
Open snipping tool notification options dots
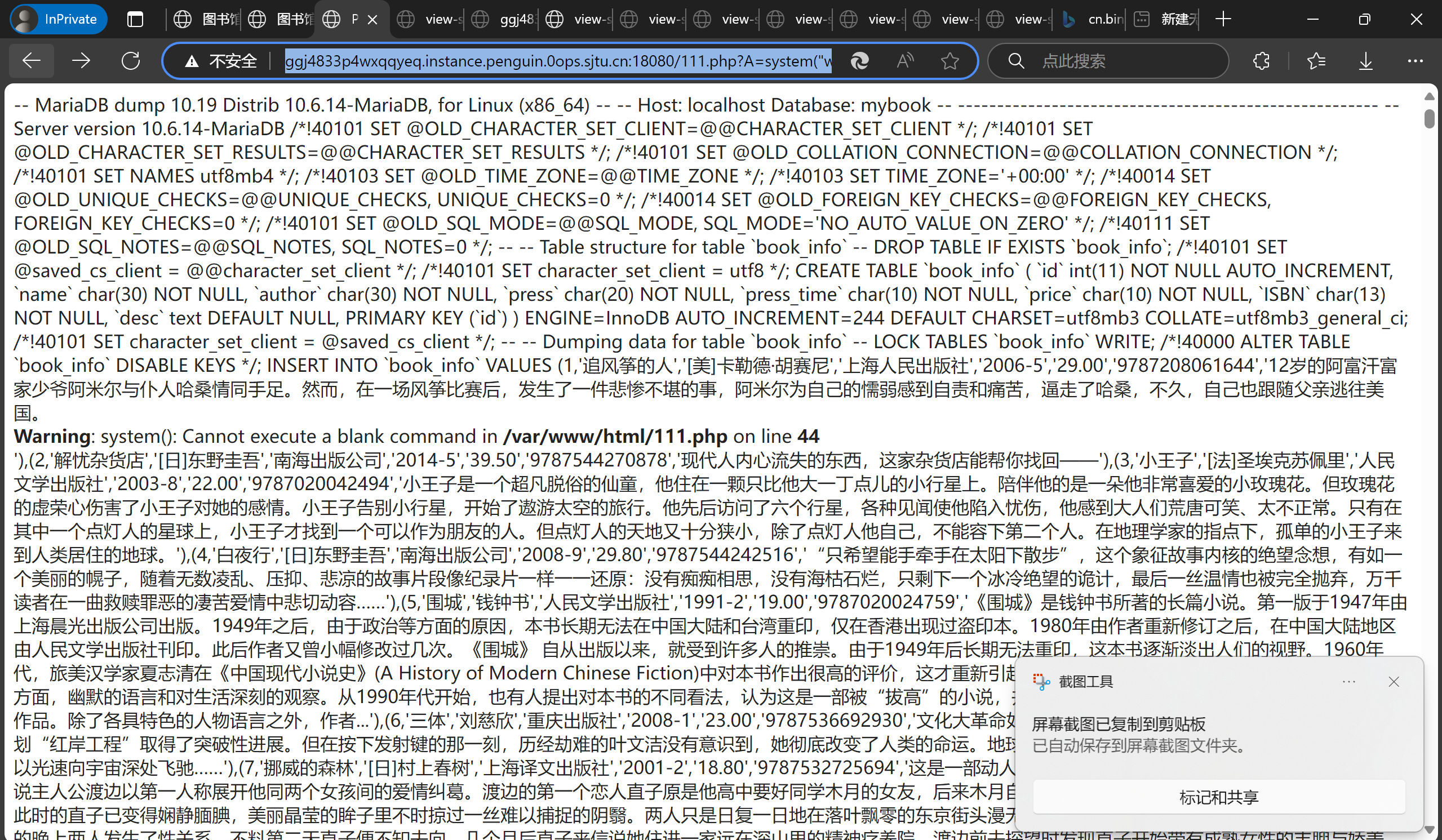tap(1348, 682)
